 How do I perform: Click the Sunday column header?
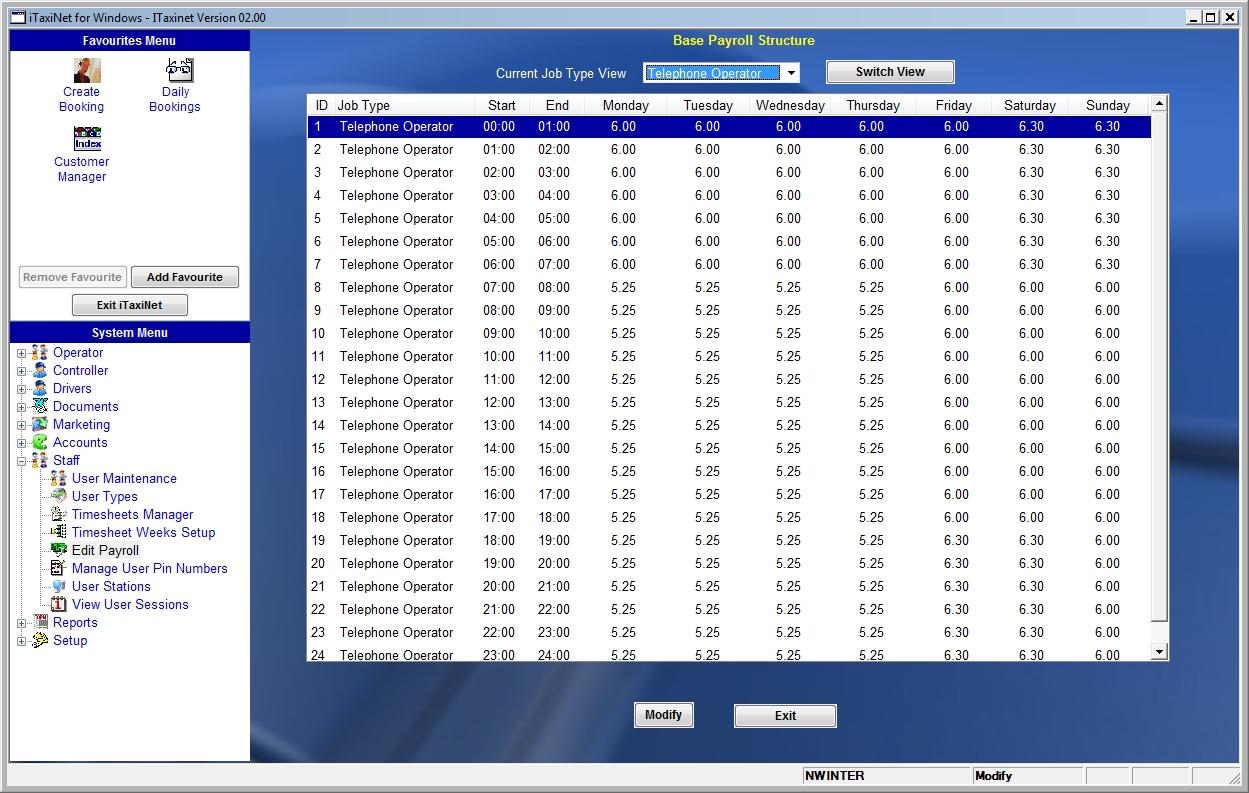pos(1108,105)
